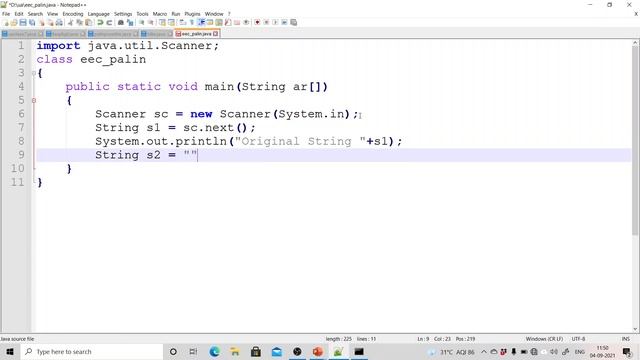Click the editor vertical scrollbar thumb

pos(636,141)
